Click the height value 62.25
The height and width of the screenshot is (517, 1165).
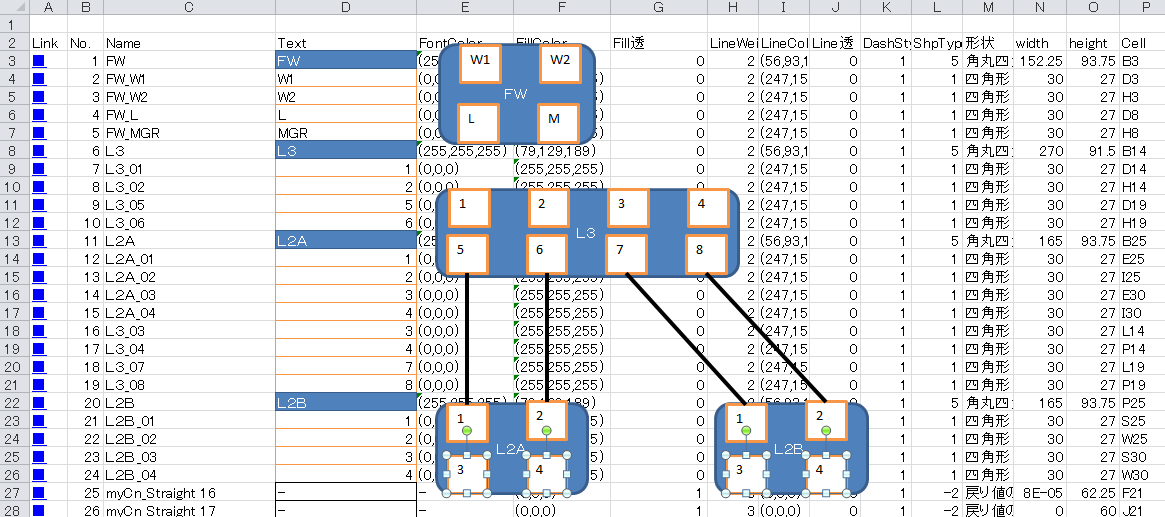pos(1093,492)
